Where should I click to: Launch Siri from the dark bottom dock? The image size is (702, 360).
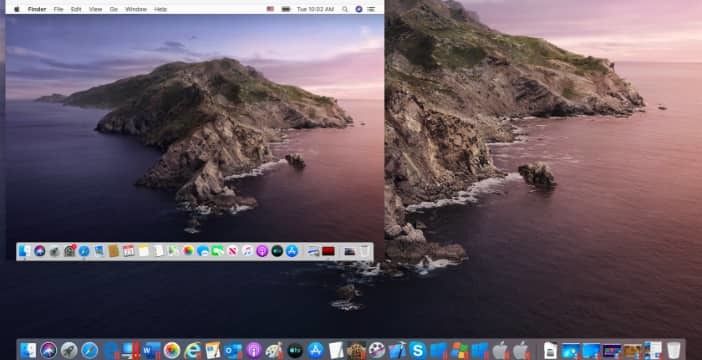coord(48,350)
